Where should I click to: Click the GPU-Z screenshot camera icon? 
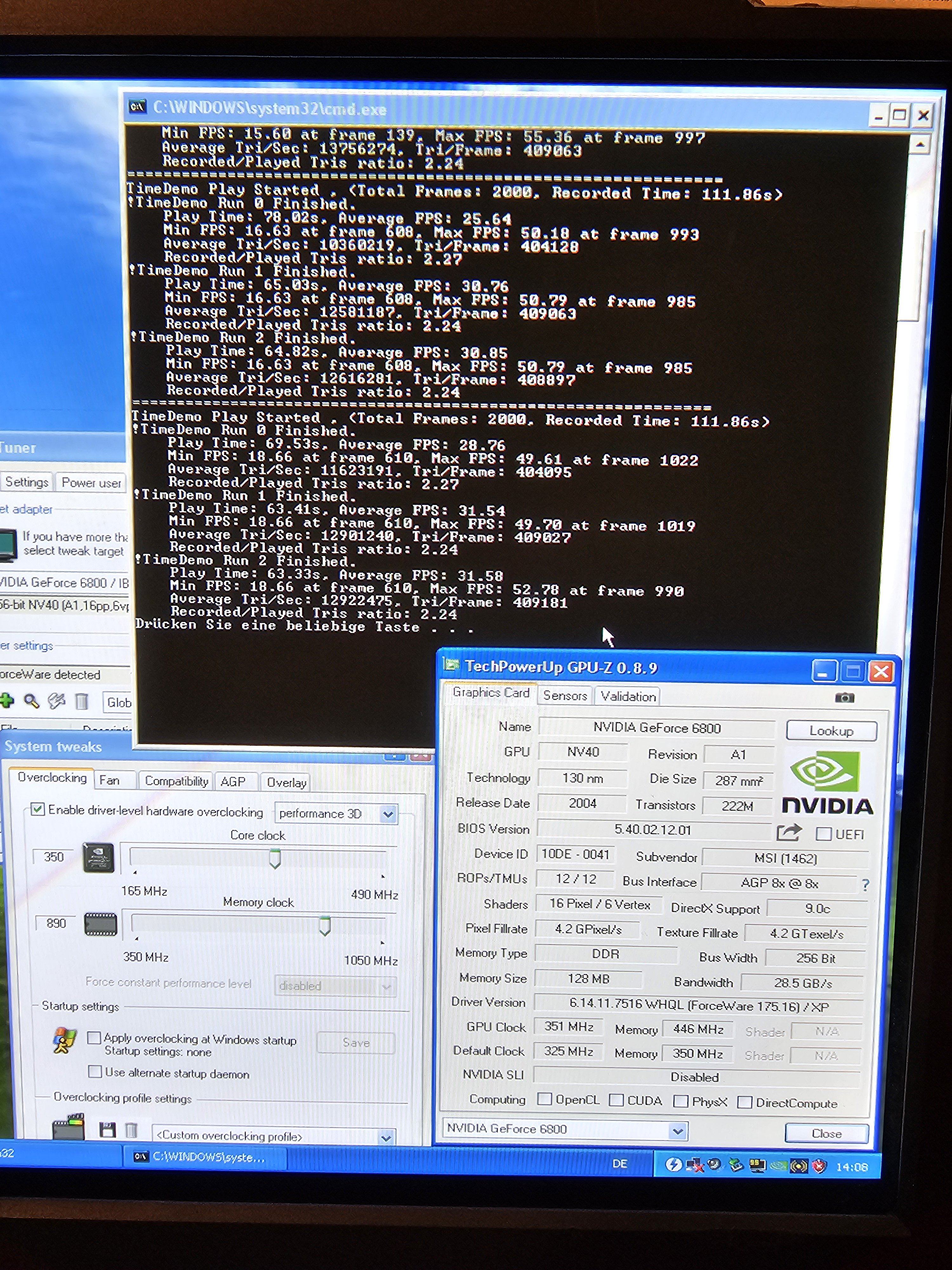coord(844,698)
